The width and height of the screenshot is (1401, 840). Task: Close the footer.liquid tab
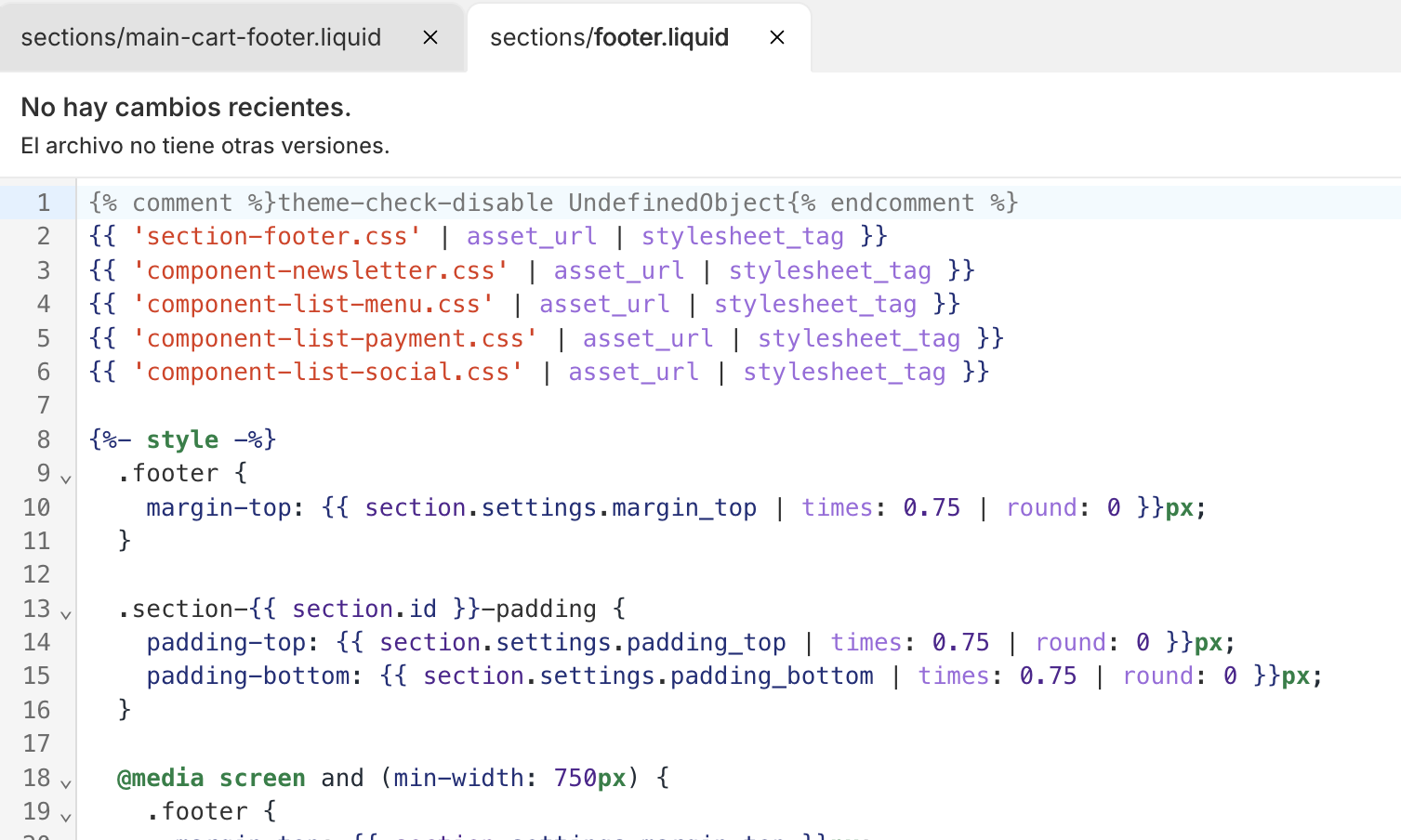pos(777,37)
